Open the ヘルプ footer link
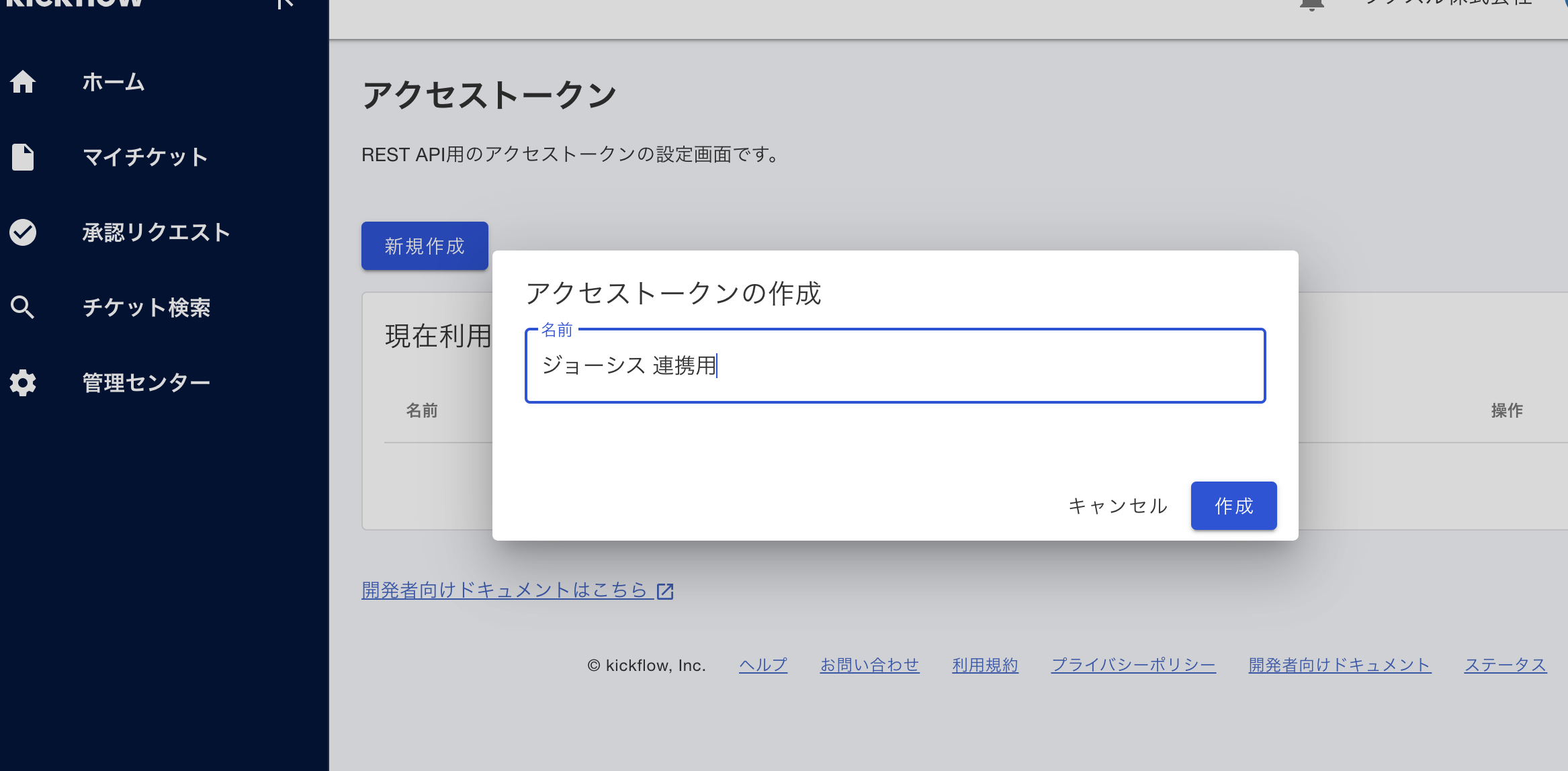The height and width of the screenshot is (771, 1568). pos(763,665)
